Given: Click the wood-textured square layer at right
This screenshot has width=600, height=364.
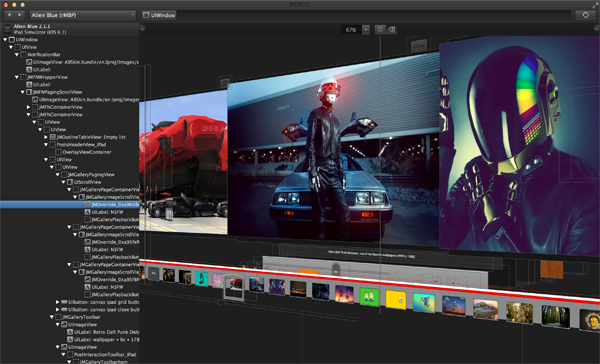Looking at the screenshot, I should click(551, 269).
